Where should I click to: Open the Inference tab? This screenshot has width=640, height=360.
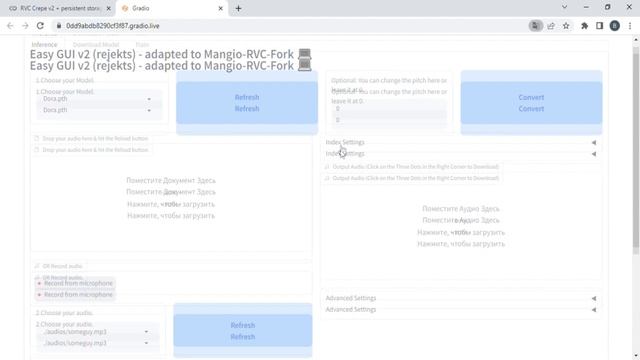pos(44,44)
